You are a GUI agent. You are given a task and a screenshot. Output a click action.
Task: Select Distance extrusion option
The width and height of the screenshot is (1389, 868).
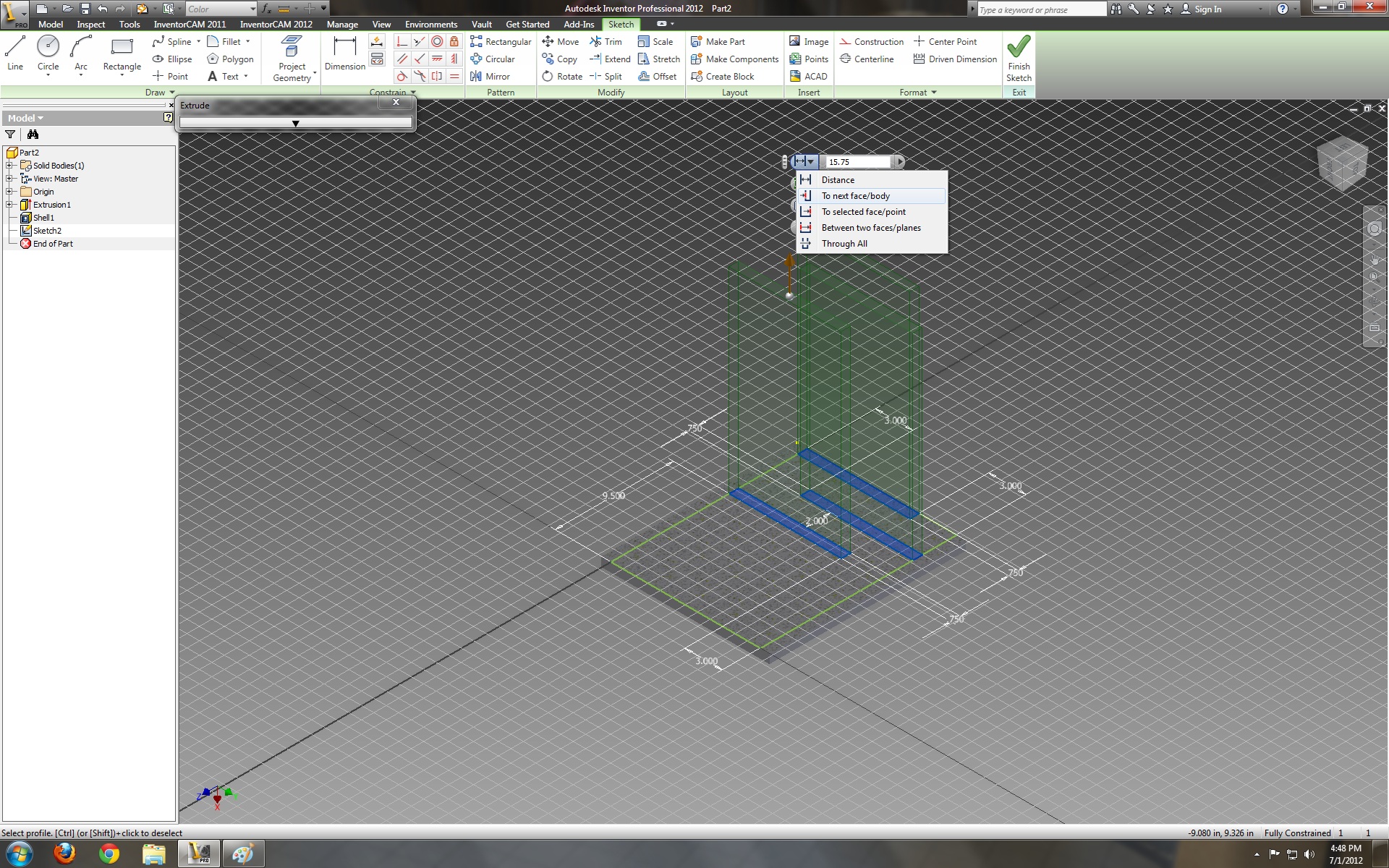click(838, 179)
